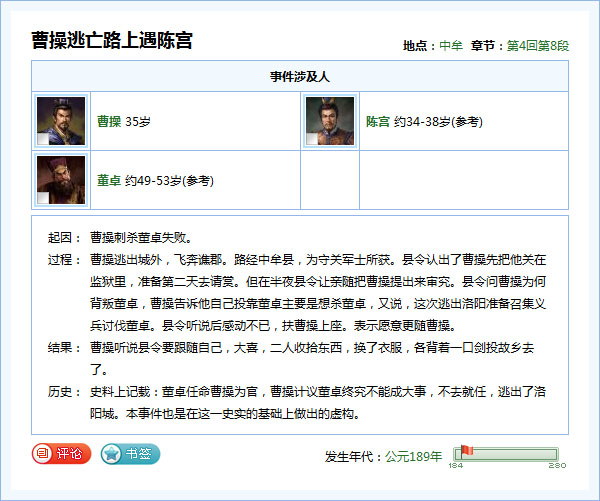
Task: Click the red comment icon on 评论
Action: pyautogui.click(x=43, y=453)
